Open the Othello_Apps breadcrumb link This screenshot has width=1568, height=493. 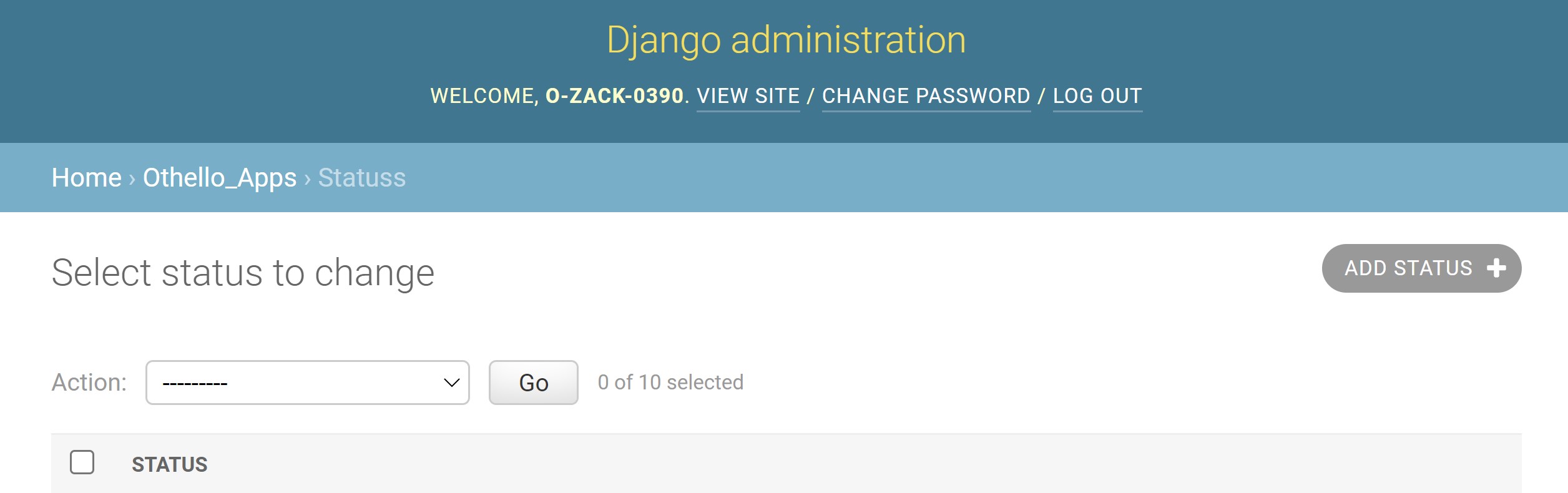(220, 178)
